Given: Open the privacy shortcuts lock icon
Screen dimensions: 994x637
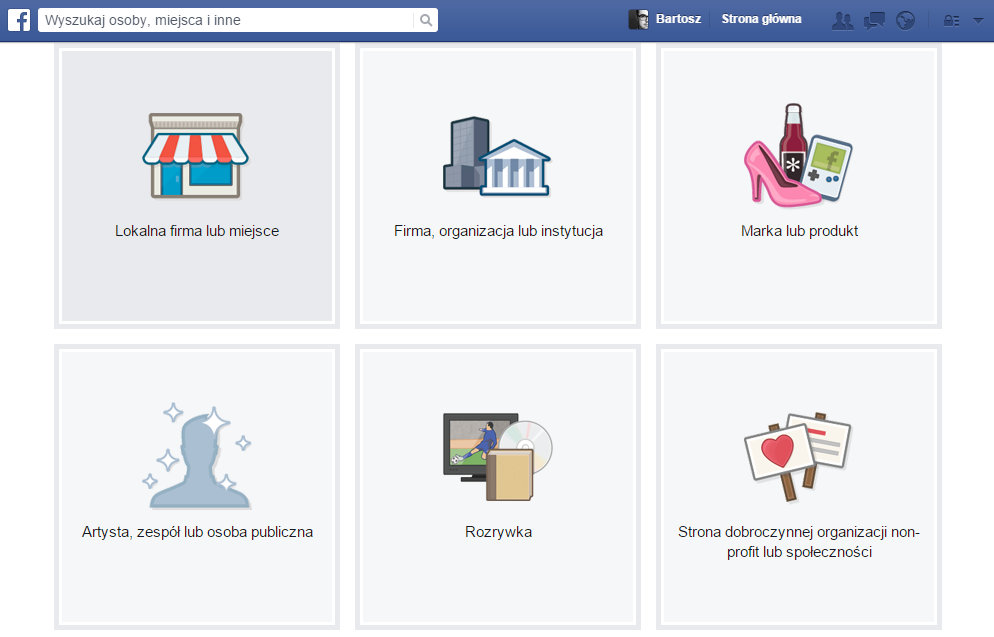Looking at the screenshot, I should click(x=951, y=21).
